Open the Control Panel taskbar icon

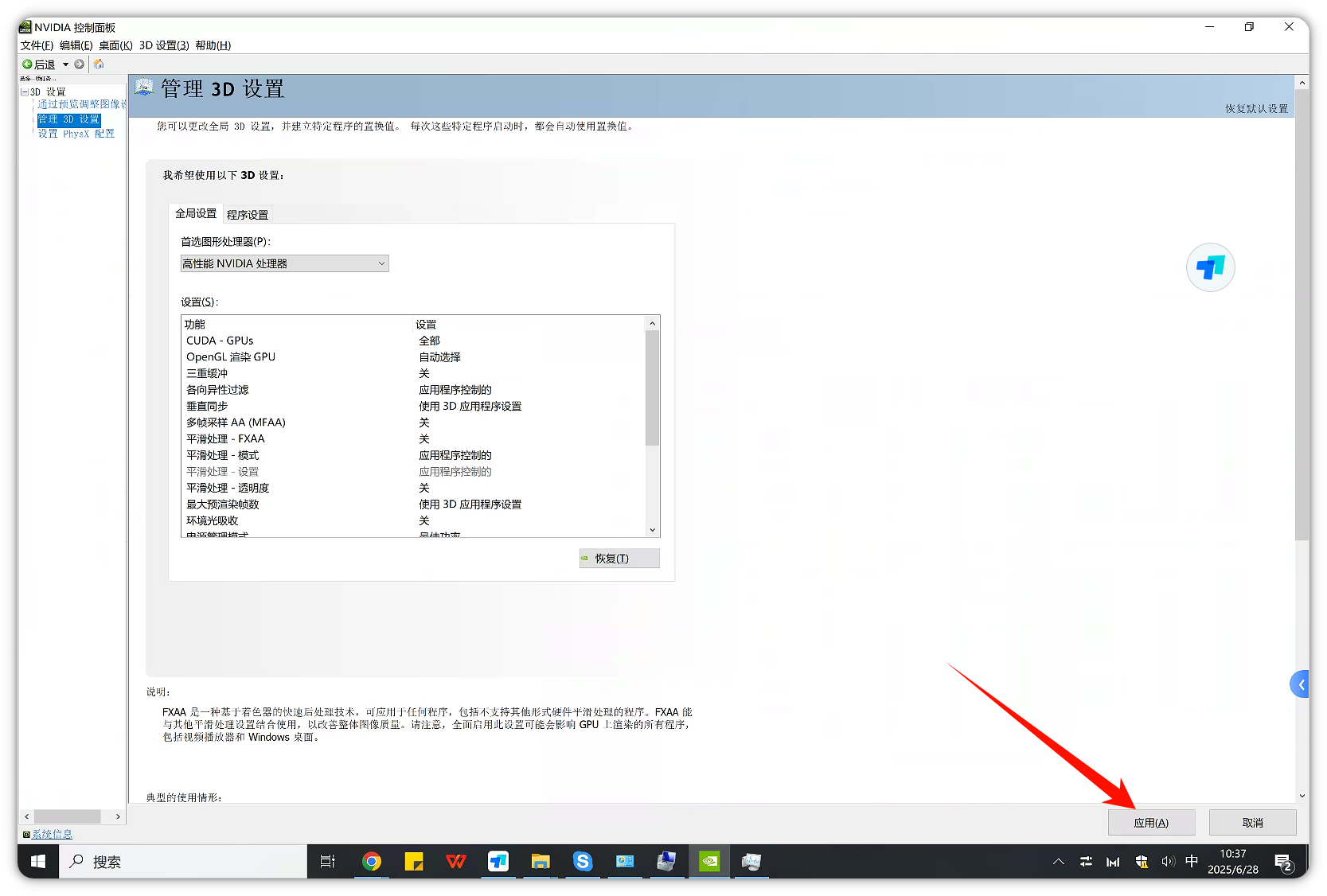(625, 862)
